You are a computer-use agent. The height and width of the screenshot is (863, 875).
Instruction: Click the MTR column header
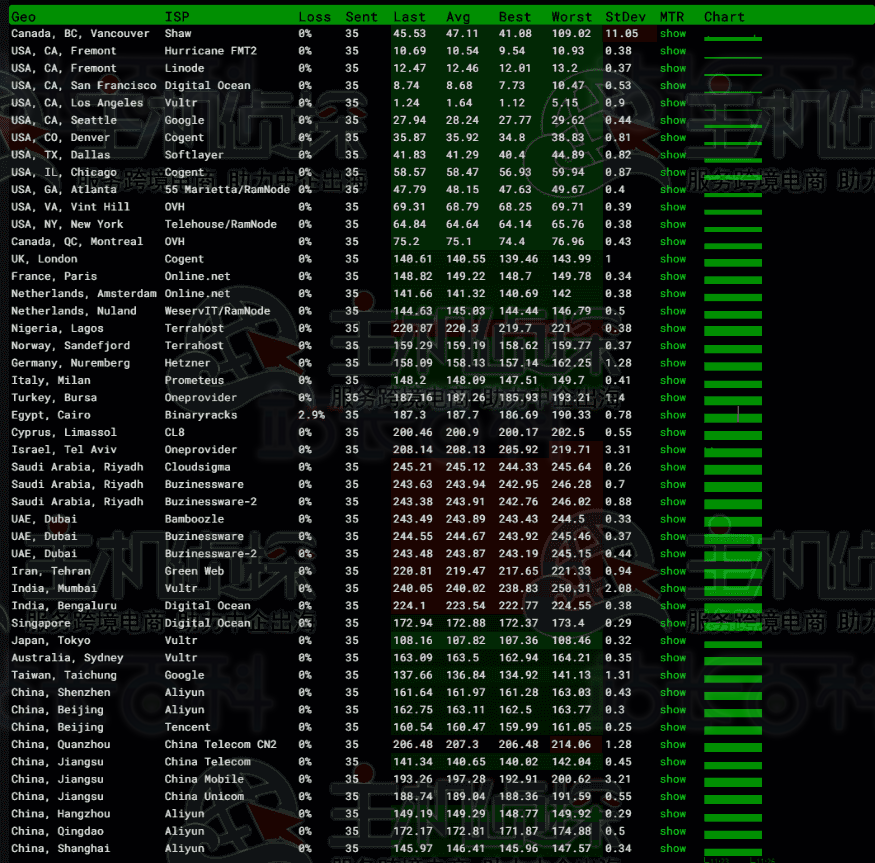click(x=672, y=17)
